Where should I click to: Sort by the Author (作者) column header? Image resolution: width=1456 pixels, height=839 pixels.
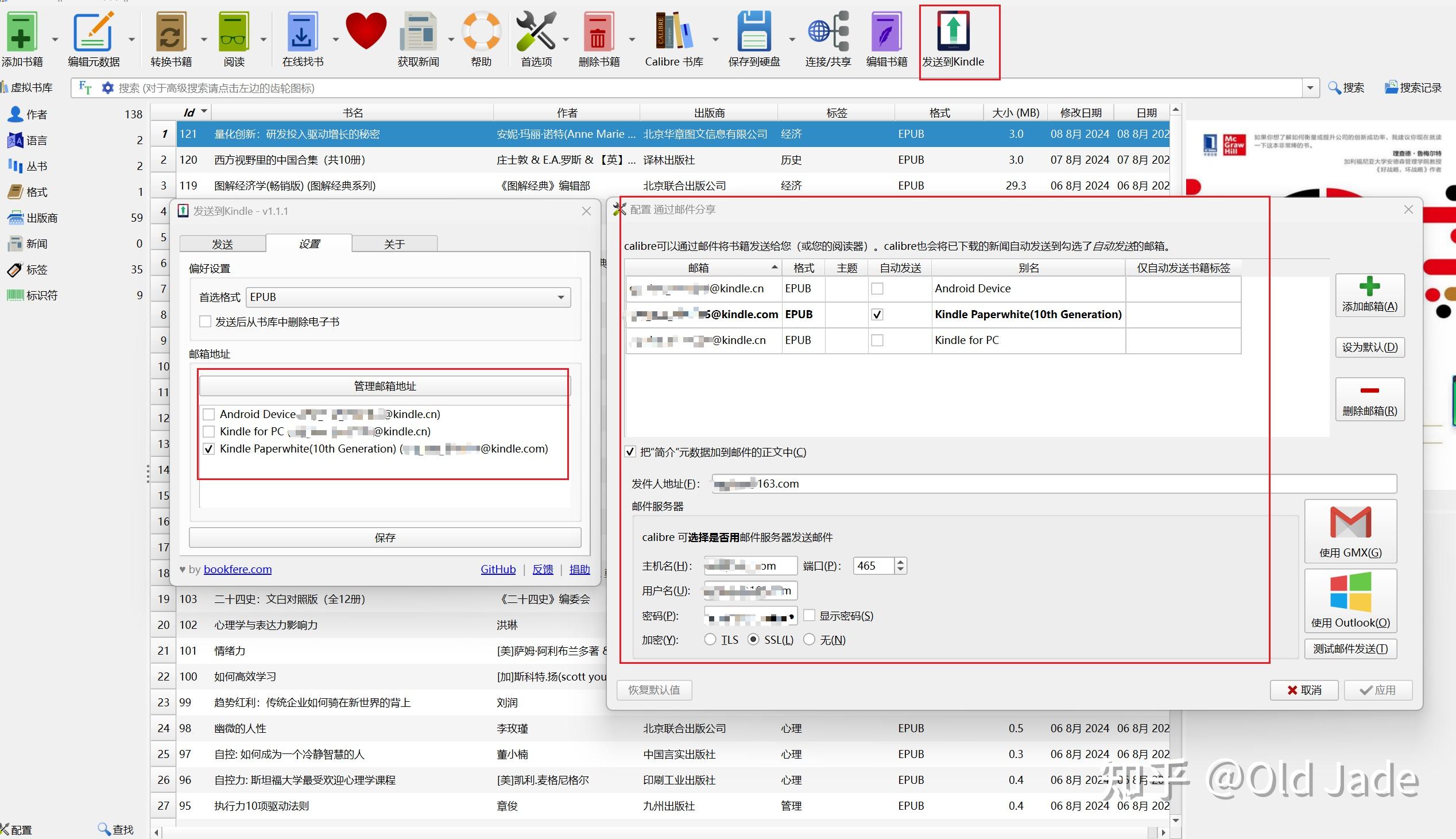click(x=567, y=113)
